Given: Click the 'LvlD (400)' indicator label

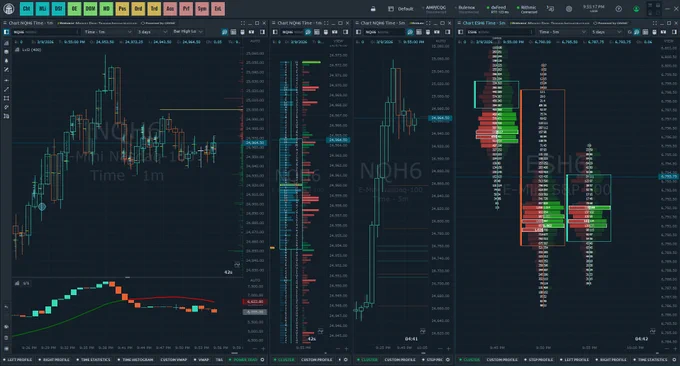Looking at the screenshot, I should point(31,50).
